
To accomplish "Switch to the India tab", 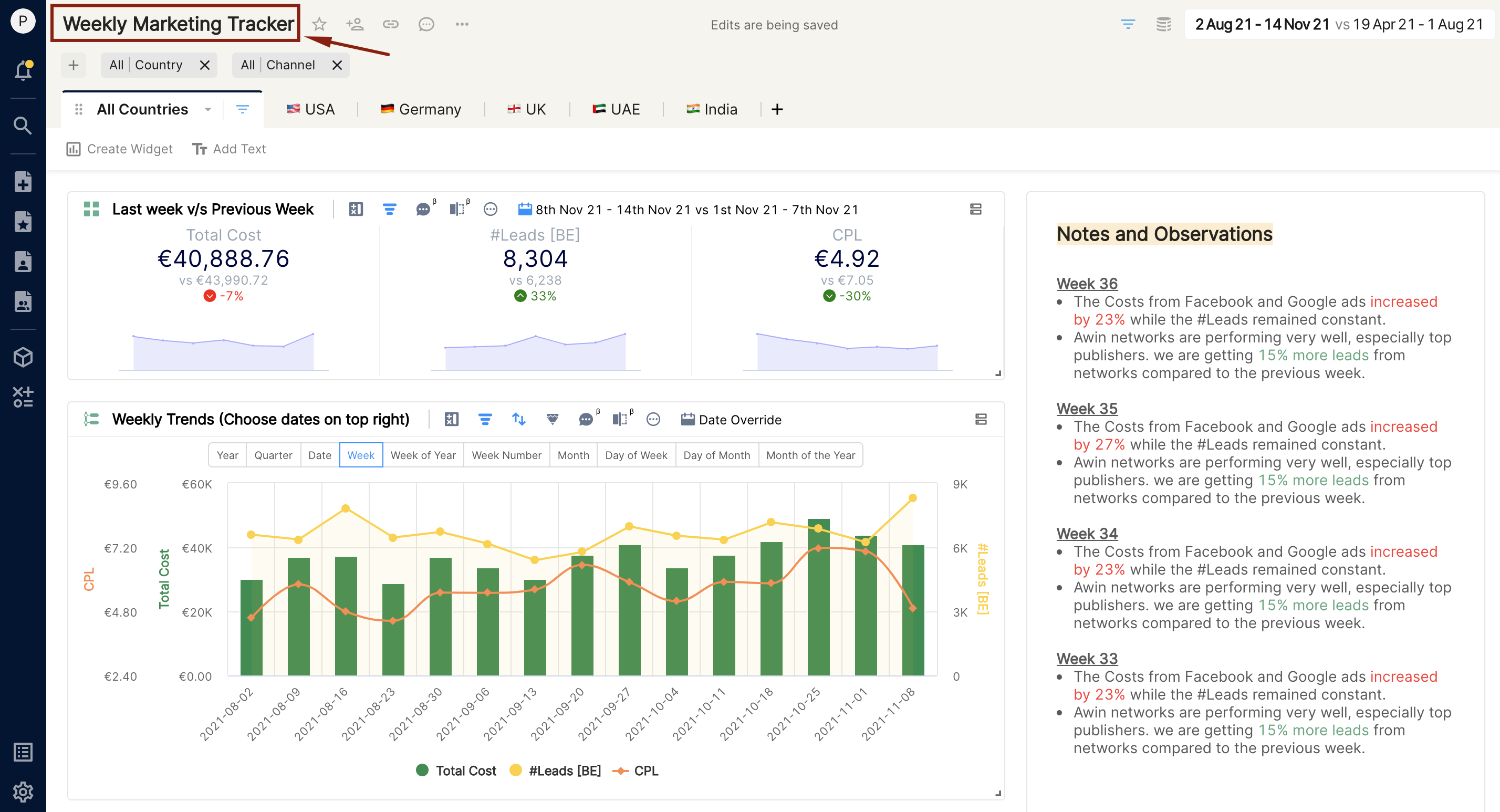I will coord(712,109).
